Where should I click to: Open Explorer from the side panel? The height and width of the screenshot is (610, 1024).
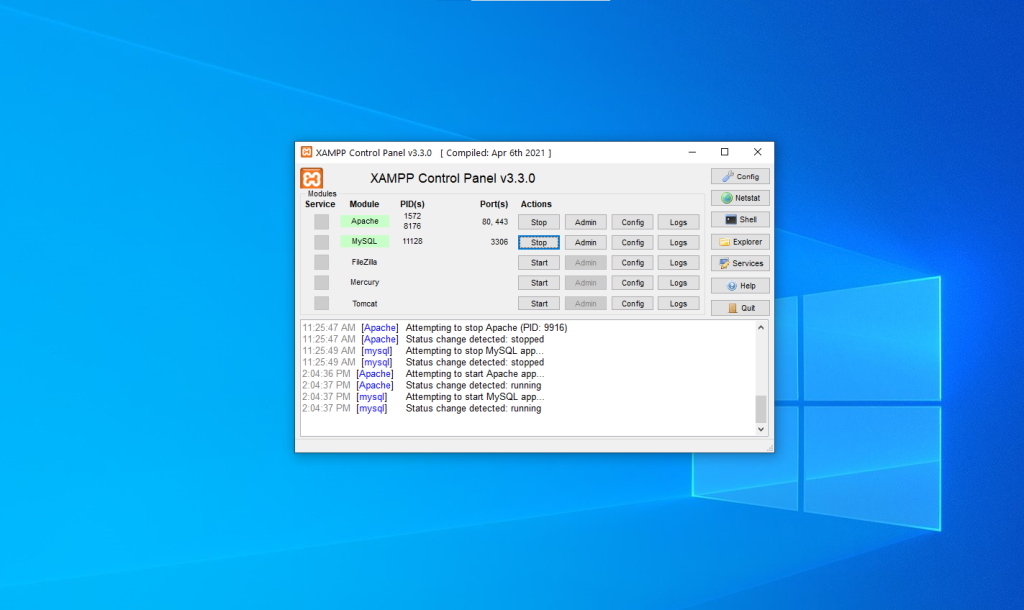pyautogui.click(x=740, y=242)
